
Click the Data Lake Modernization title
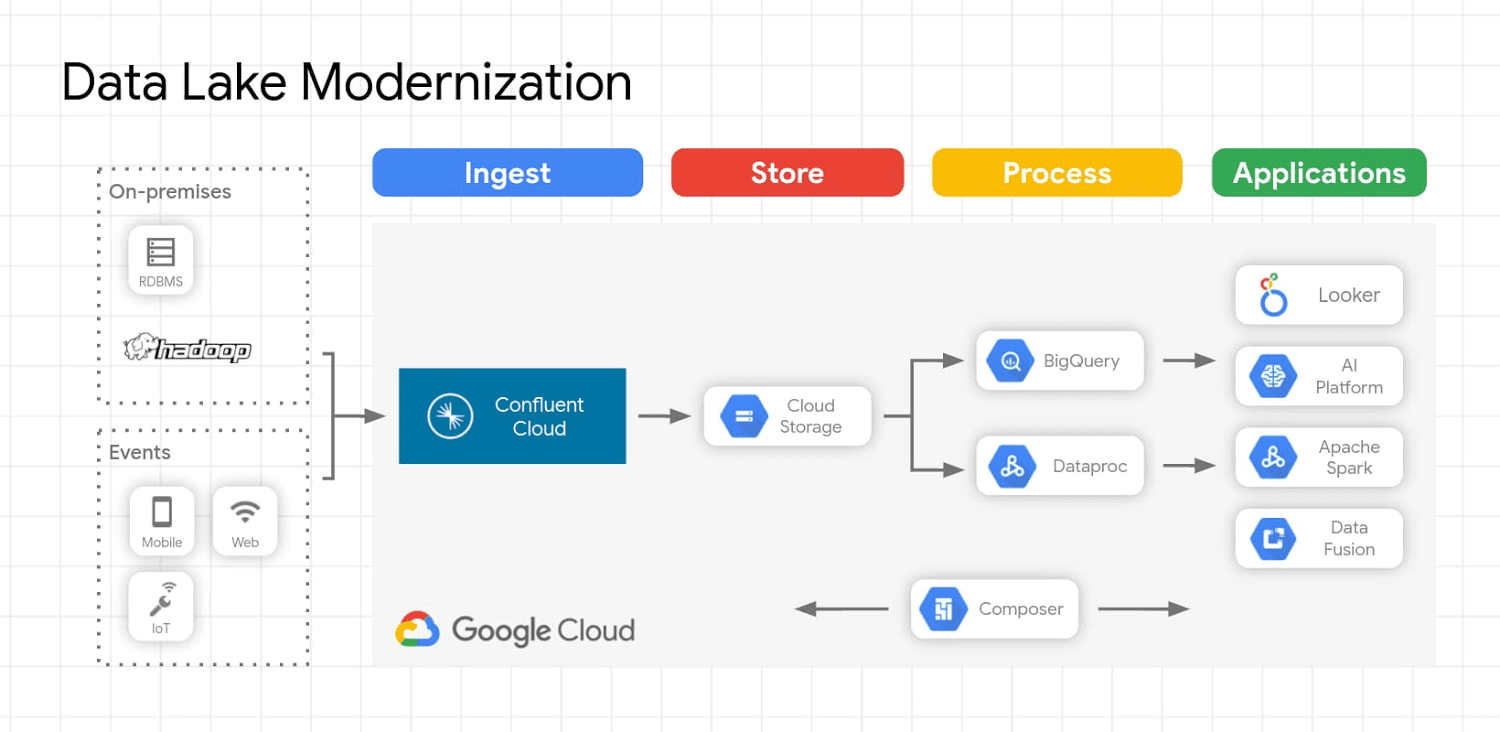click(346, 82)
